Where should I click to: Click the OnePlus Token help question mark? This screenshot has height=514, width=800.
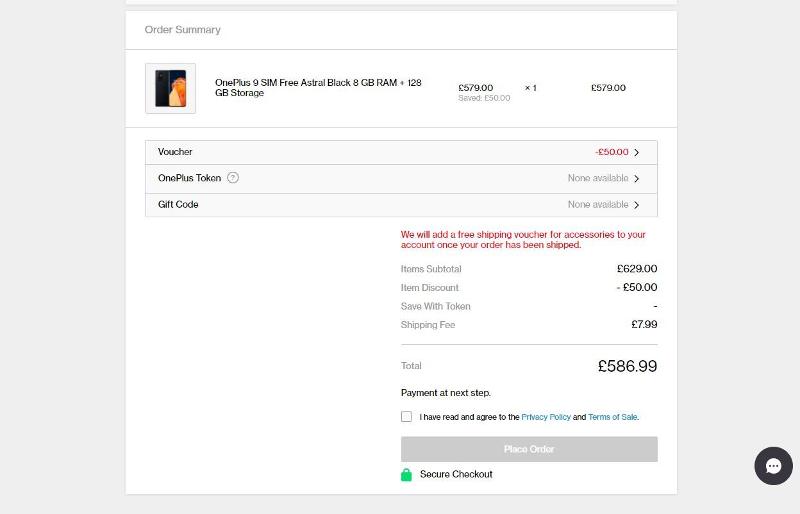(x=233, y=178)
